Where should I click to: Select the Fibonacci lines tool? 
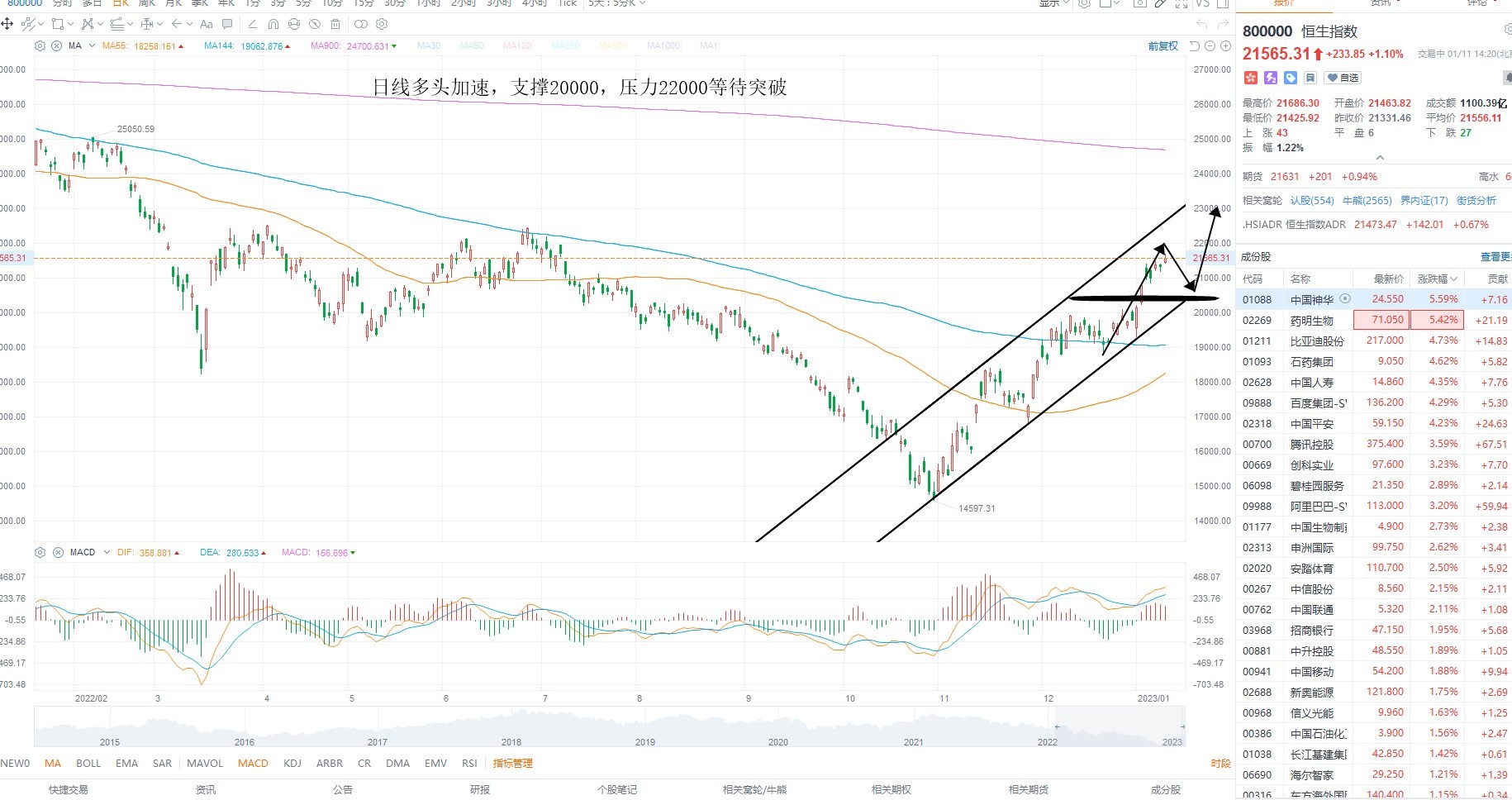coord(117,24)
